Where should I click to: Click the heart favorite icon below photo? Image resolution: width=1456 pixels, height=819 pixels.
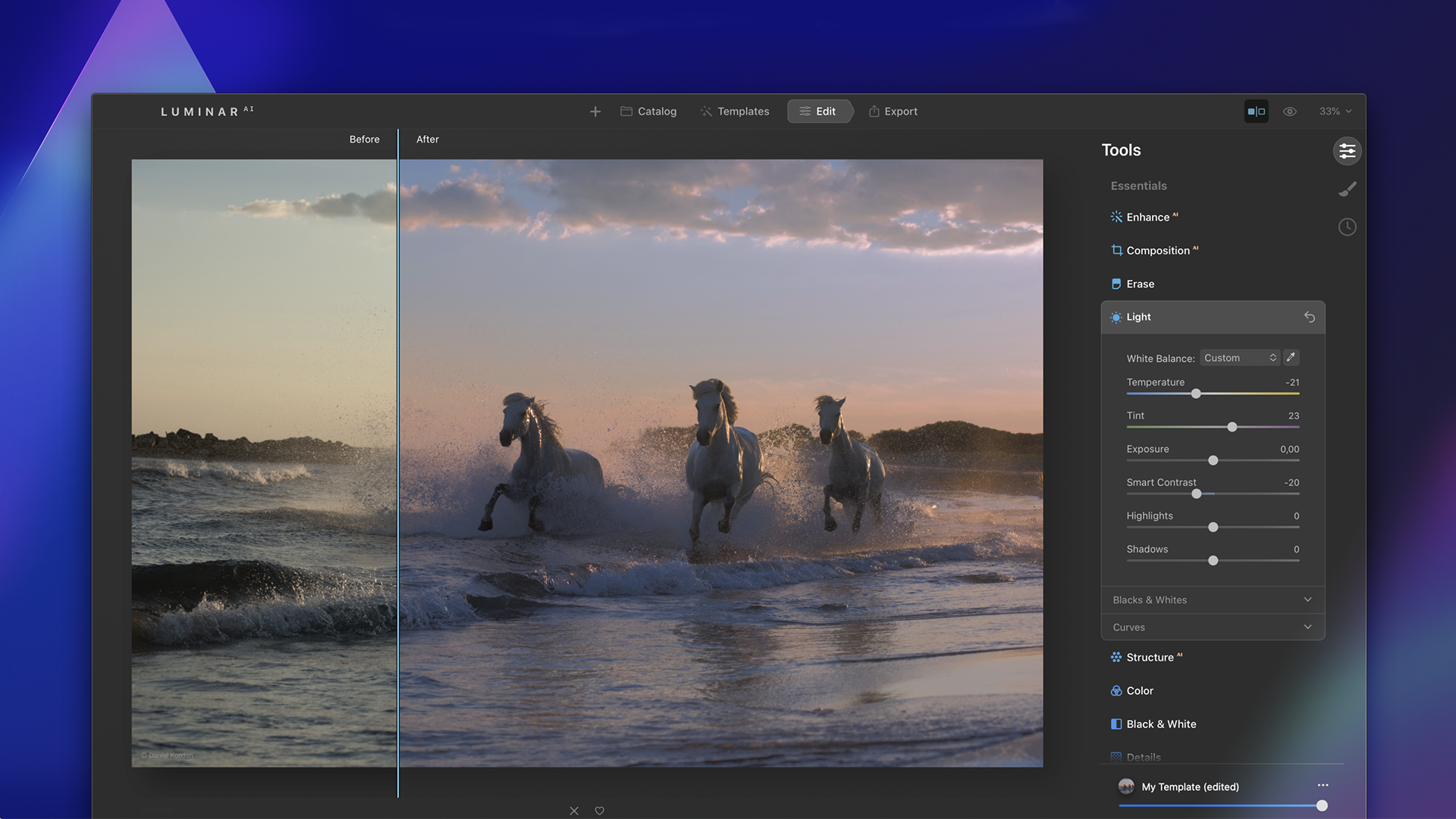pyautogui.click(x=599, y=811)
